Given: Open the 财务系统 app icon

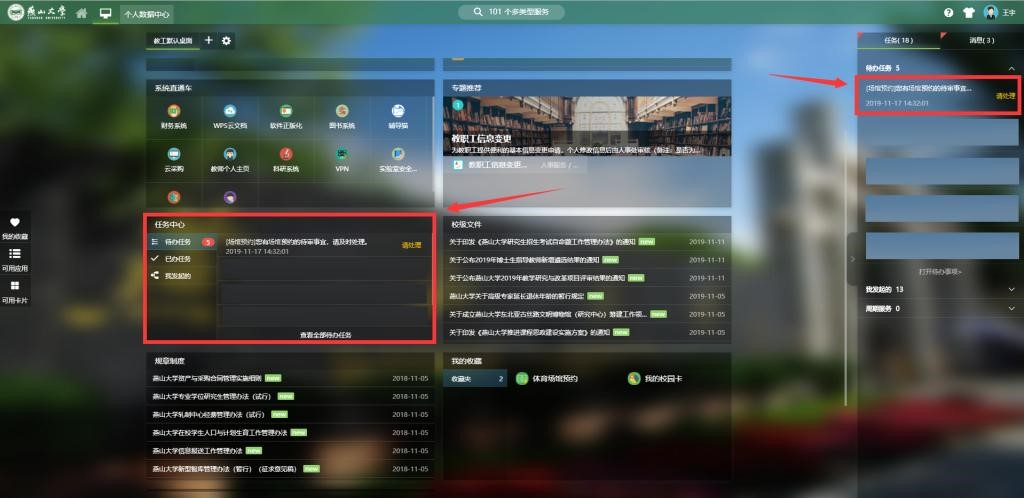Looking at the screenshot, I should (174, 111).
